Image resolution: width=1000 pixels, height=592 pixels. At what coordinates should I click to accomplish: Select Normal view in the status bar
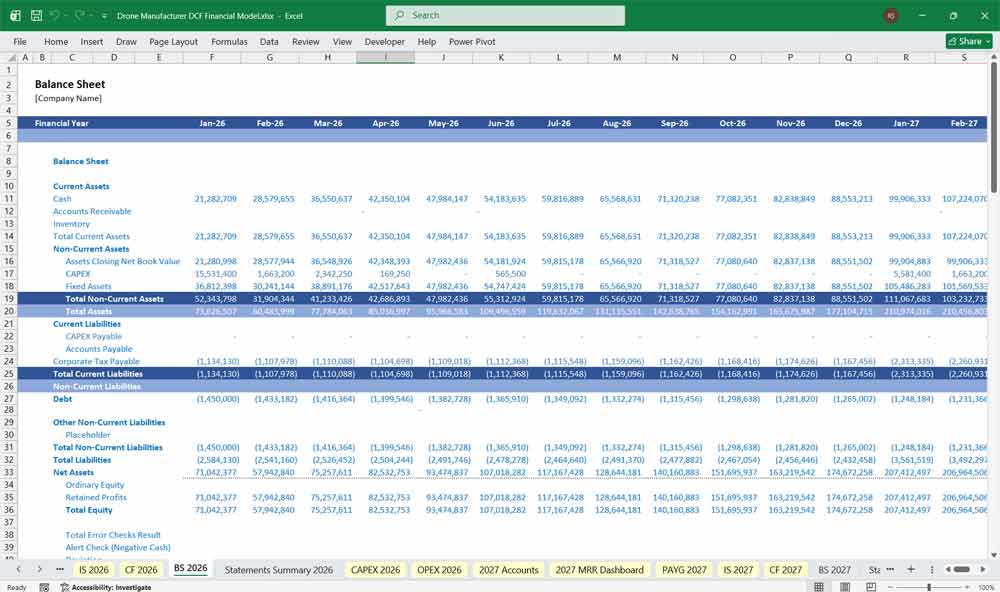tap(820, 585)
